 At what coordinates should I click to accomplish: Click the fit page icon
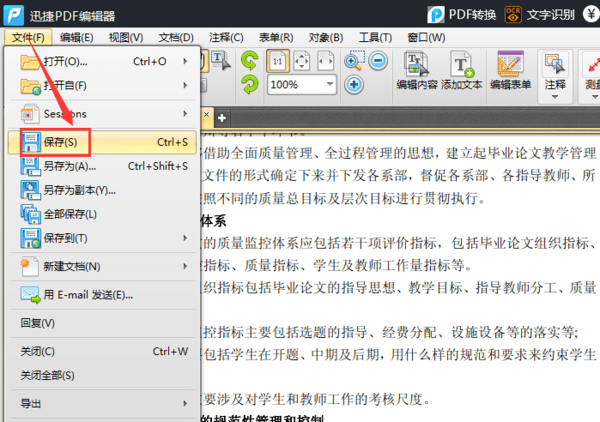(x=302, y=61)
